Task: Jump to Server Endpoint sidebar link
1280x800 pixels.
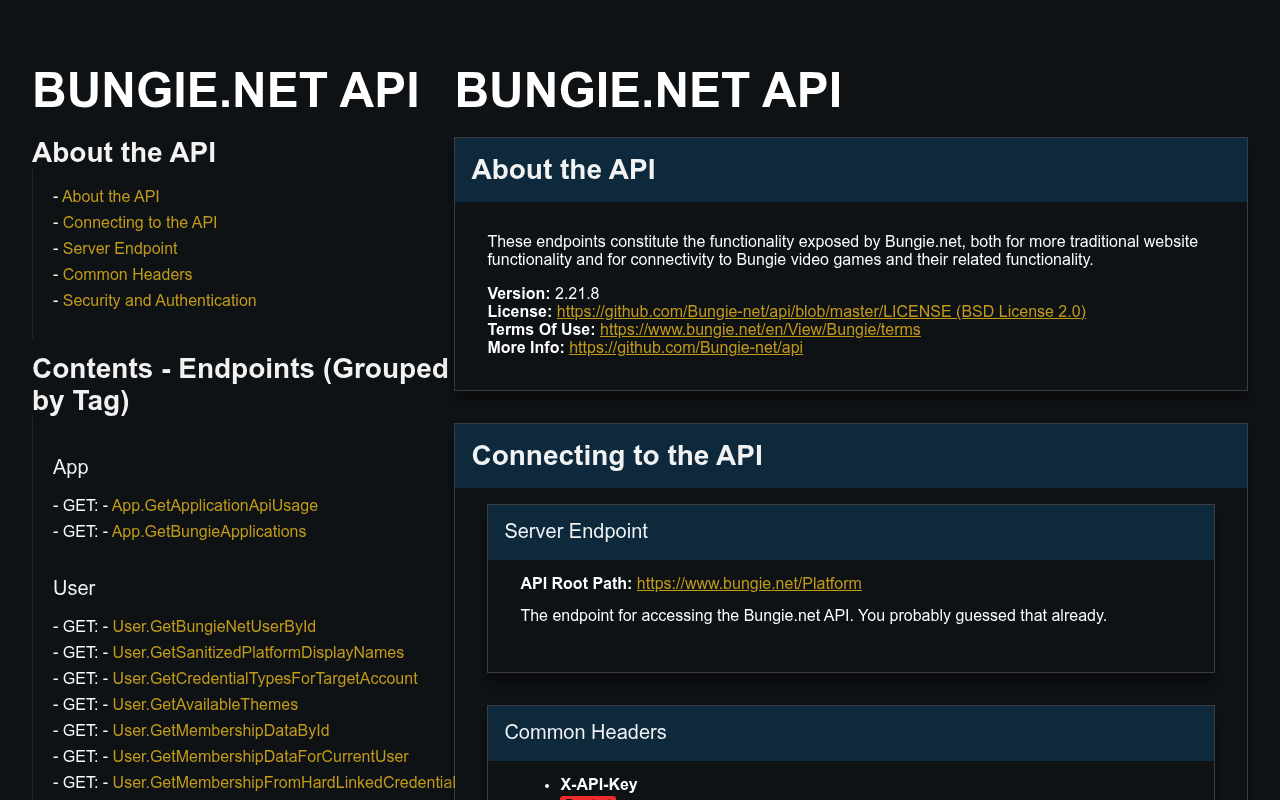Action: (x=120, y=248)
